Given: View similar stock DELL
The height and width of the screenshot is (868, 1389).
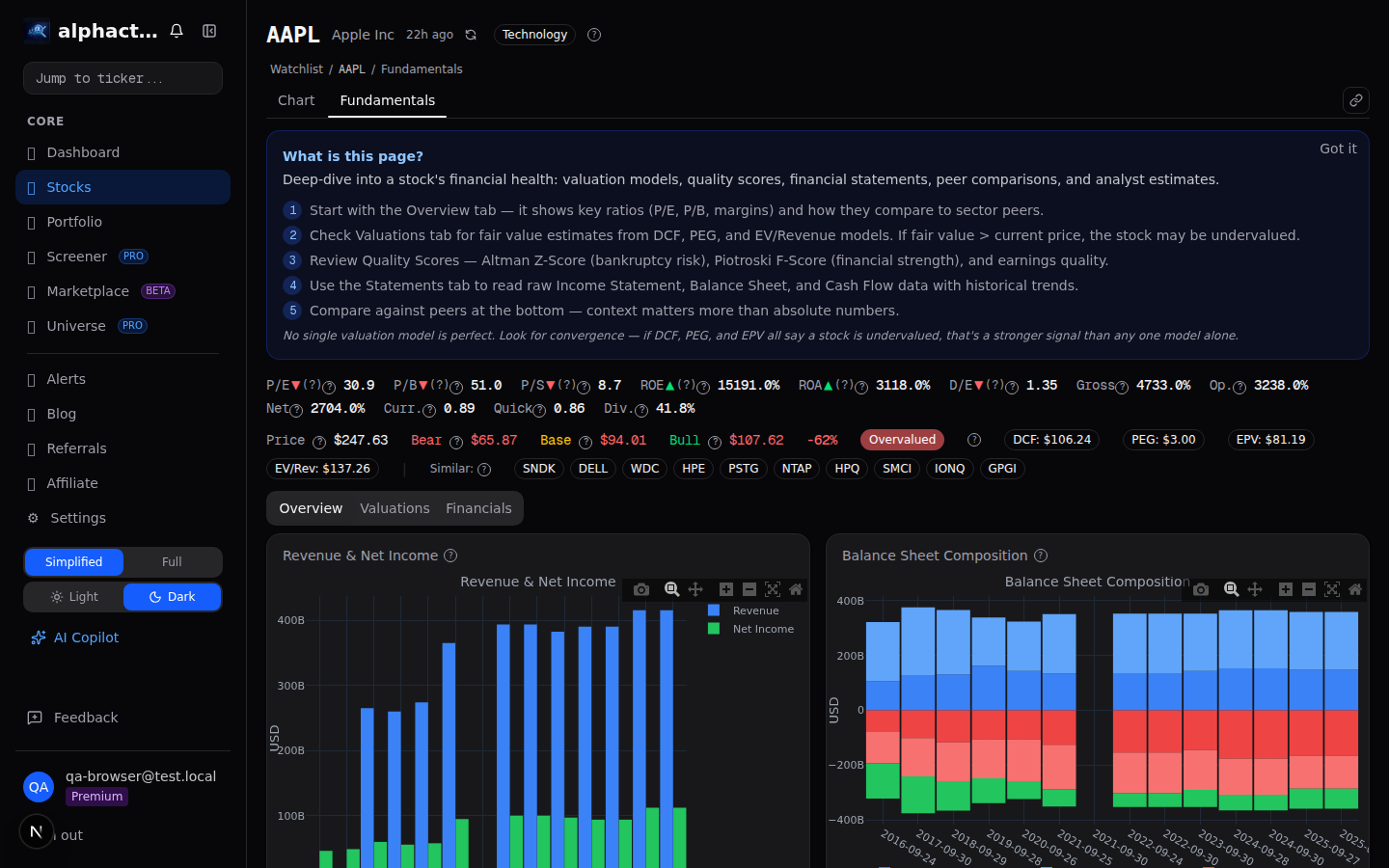Looking at the screenshot, I should coord(592,468).
